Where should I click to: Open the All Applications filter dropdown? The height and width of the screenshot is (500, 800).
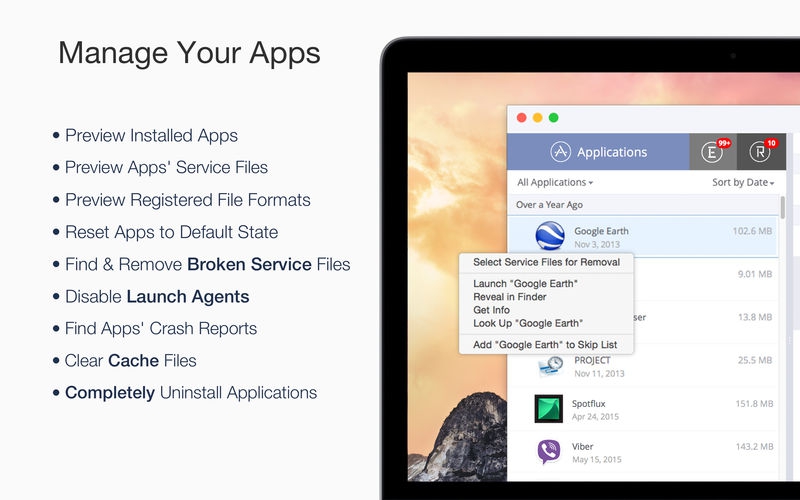[x=555, y=182]
